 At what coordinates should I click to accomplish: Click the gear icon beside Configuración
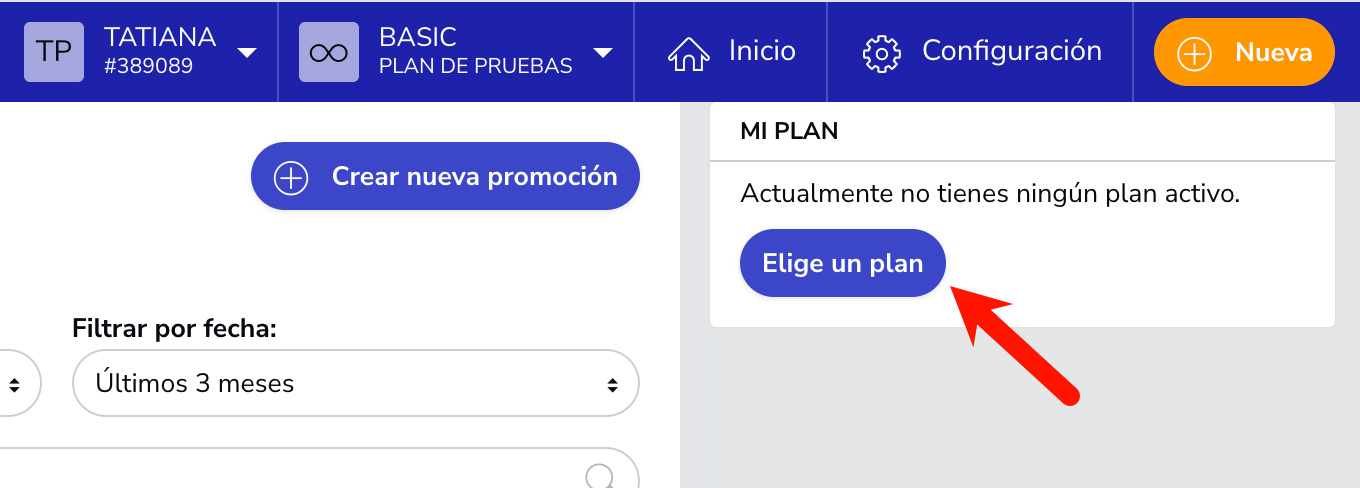point(882,52)
